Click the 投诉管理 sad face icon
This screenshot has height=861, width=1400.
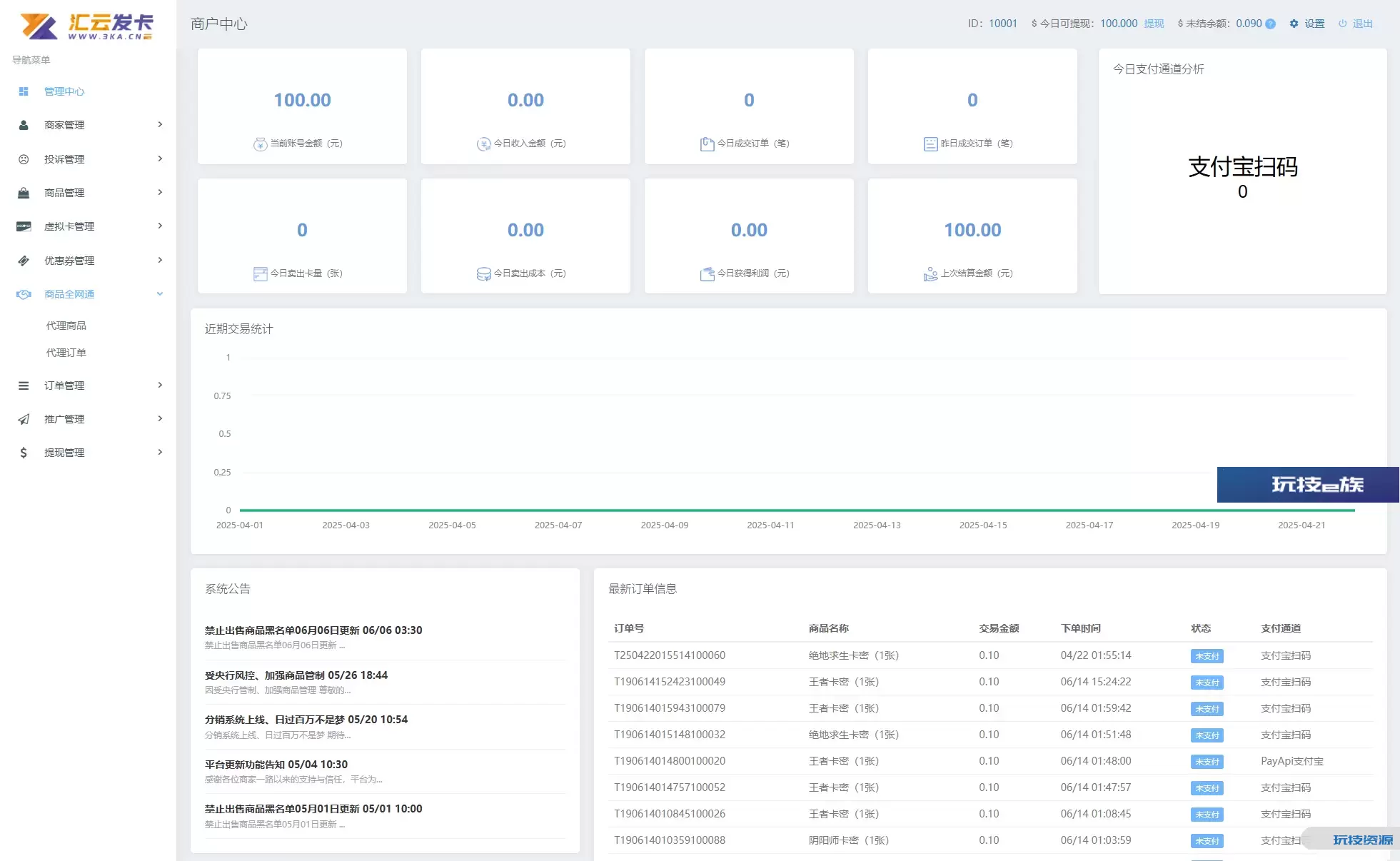tap(24, 159)
